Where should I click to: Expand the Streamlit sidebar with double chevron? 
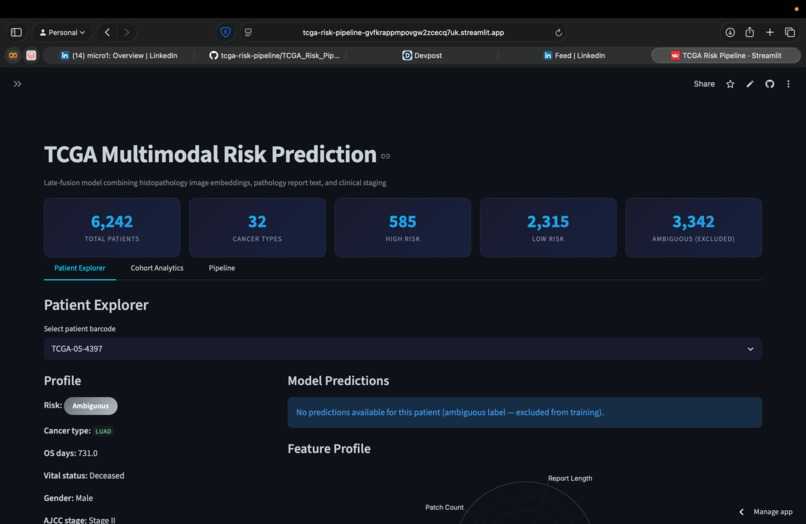tap(17, 84)
